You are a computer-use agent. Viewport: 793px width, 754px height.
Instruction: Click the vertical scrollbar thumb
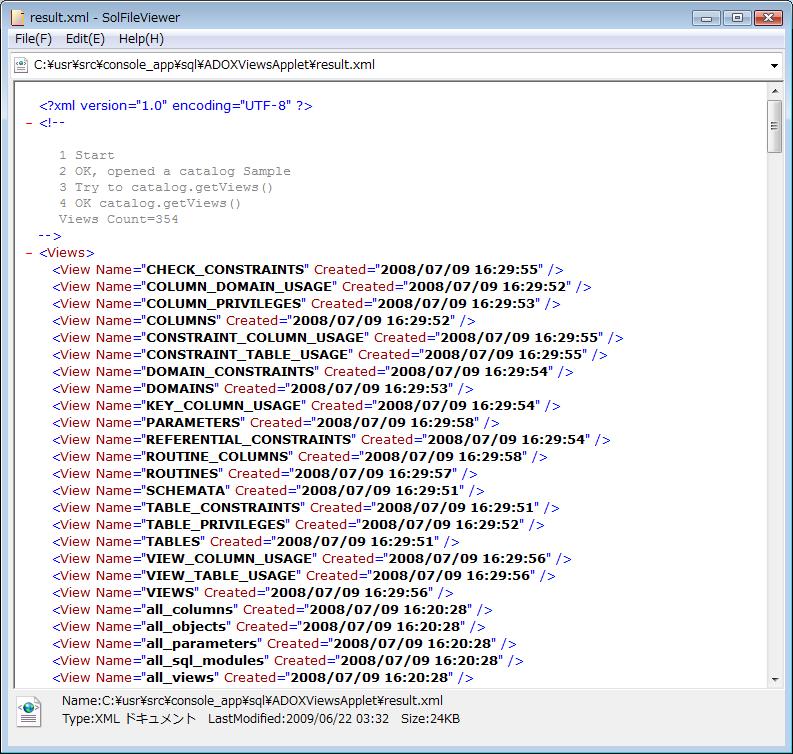pos(774,126)
